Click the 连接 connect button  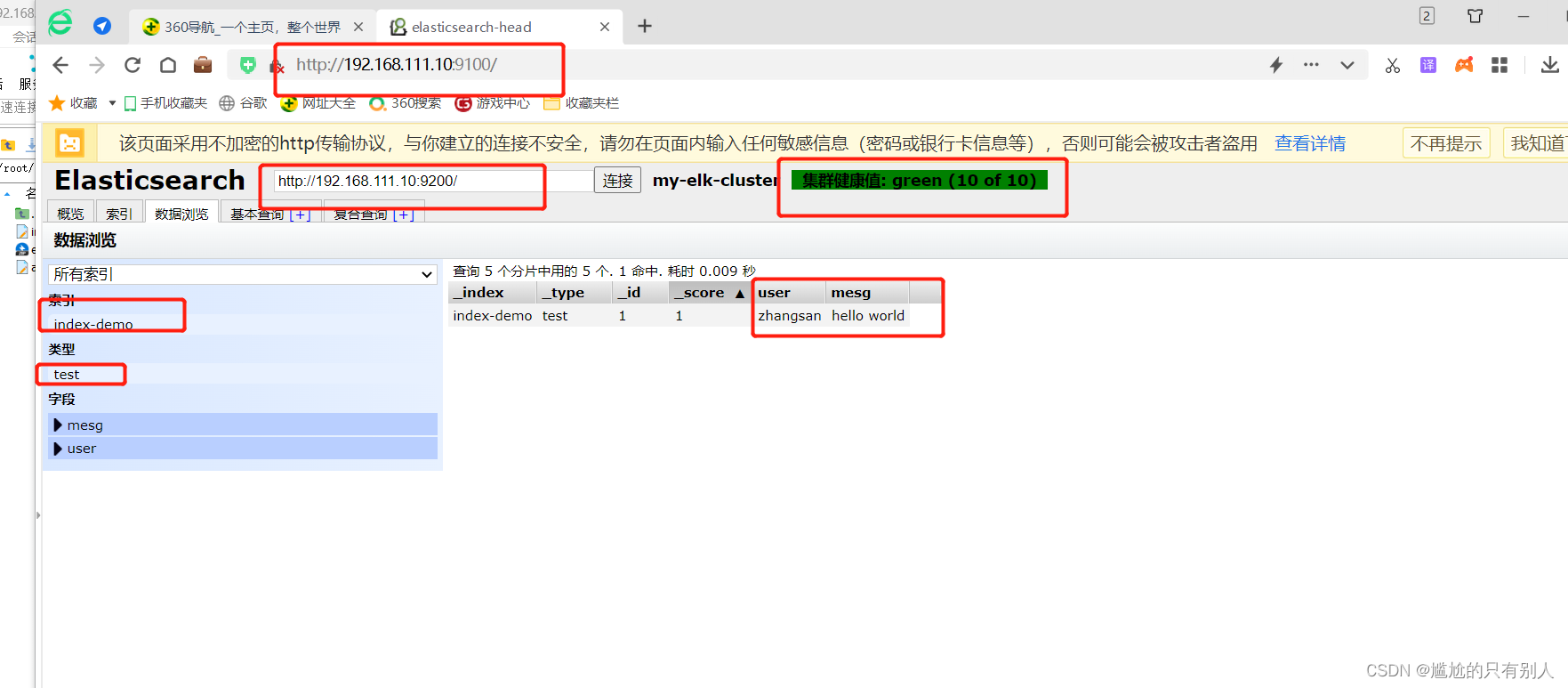(x=617, y=181)
